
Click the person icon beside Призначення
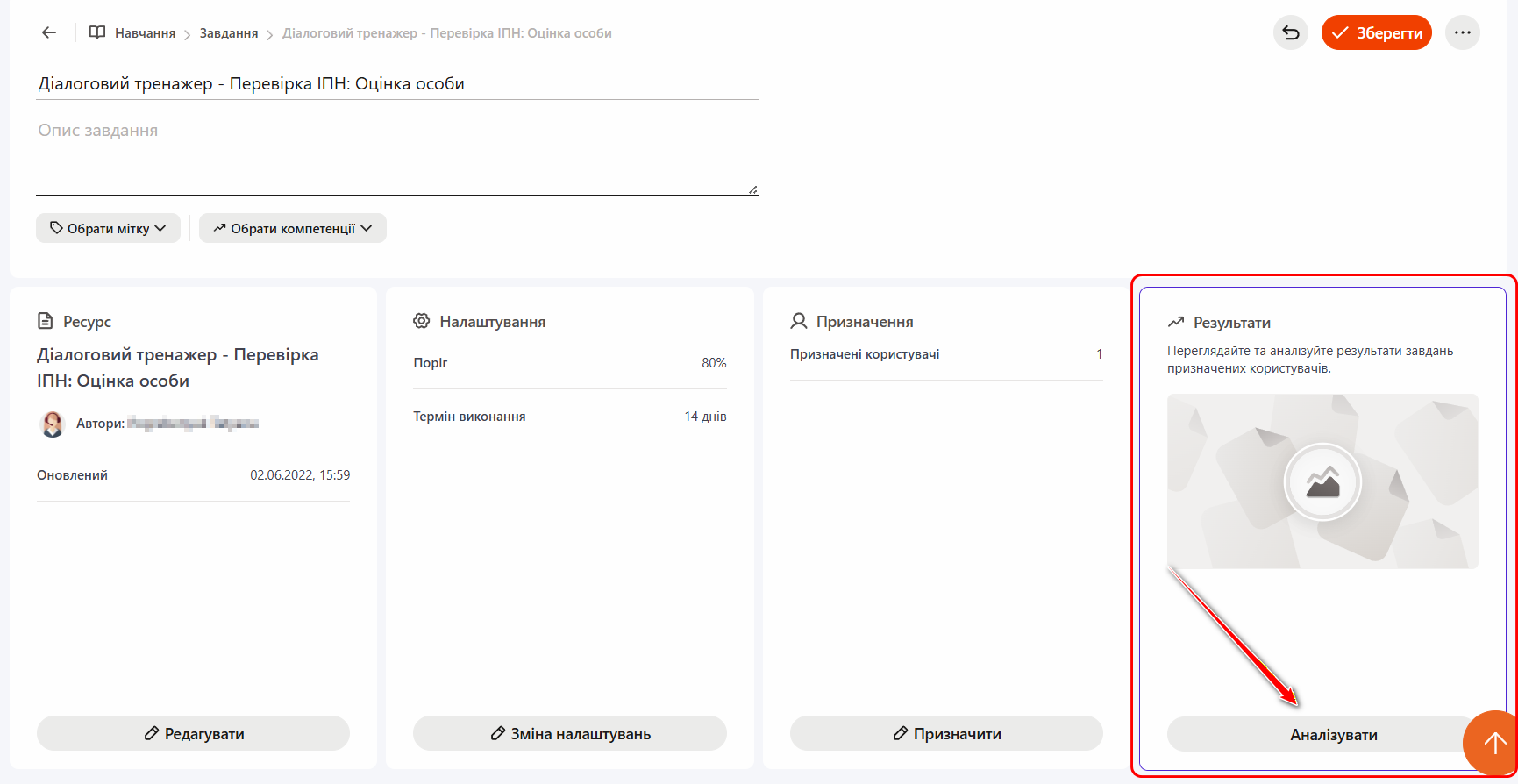click(x=798, y=321)
